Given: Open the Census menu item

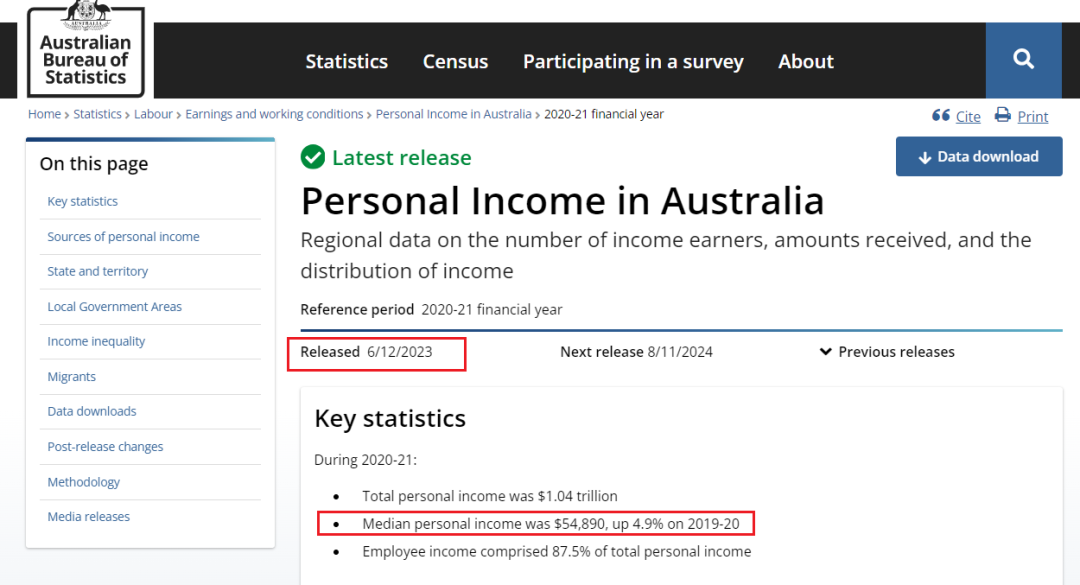Looking at the screenshot, I should tap(455, 61).
